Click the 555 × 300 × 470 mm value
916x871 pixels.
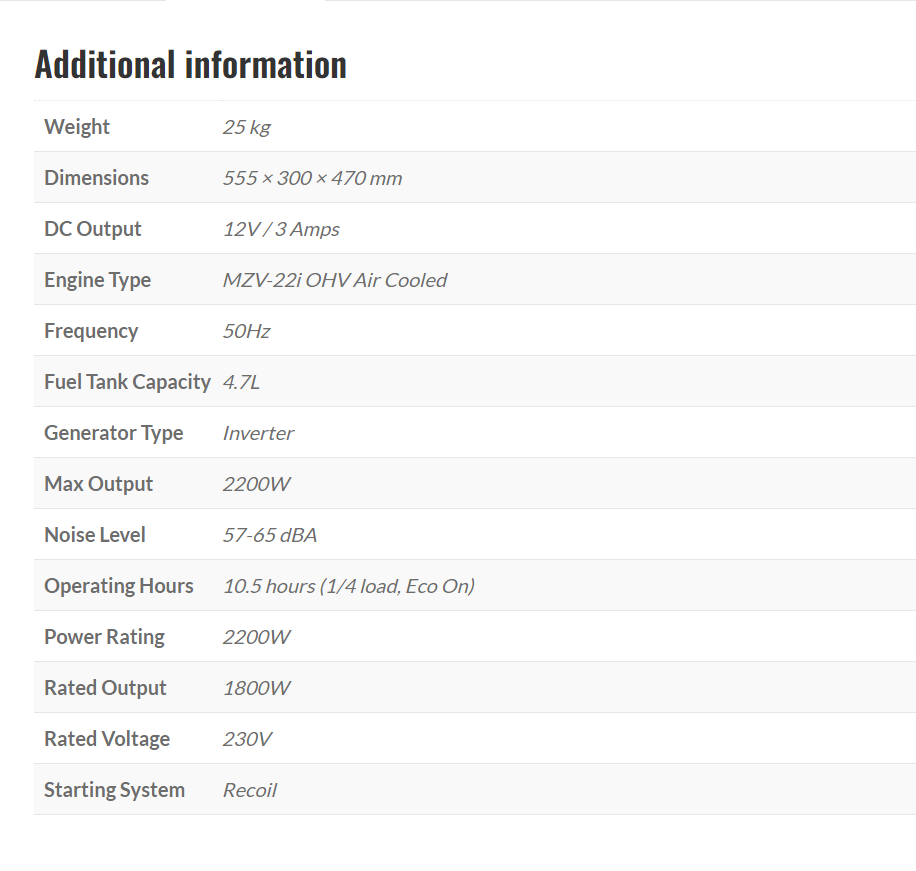click(312, 178)
